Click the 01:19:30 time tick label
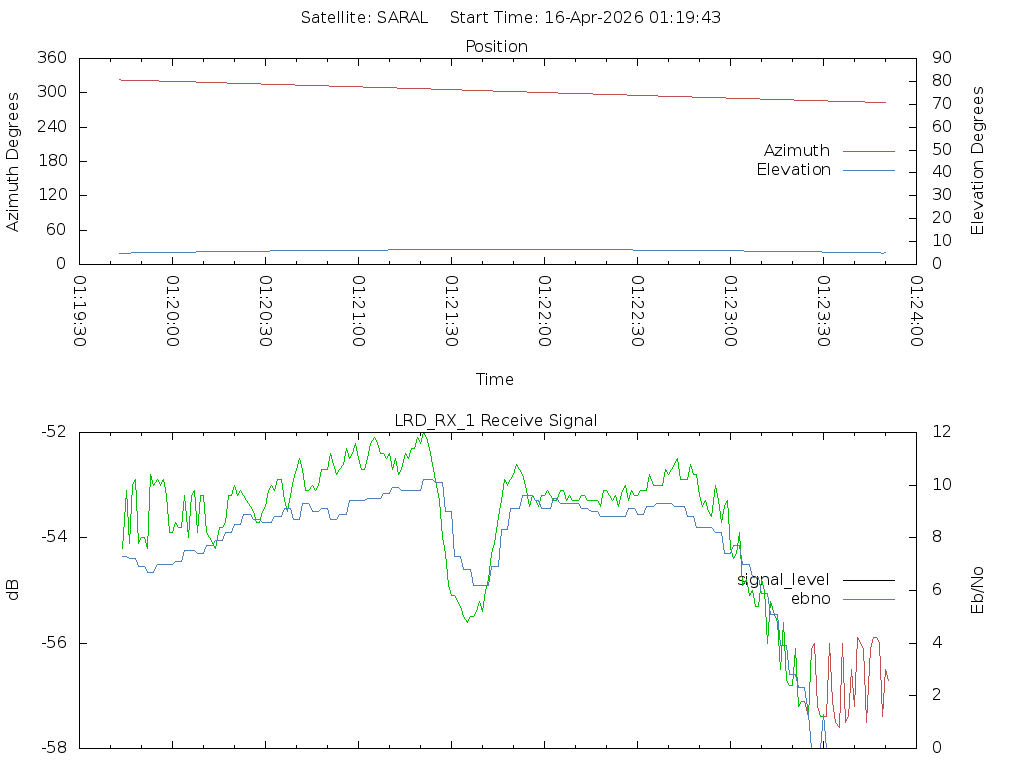1024x768 pixels. 80,312
